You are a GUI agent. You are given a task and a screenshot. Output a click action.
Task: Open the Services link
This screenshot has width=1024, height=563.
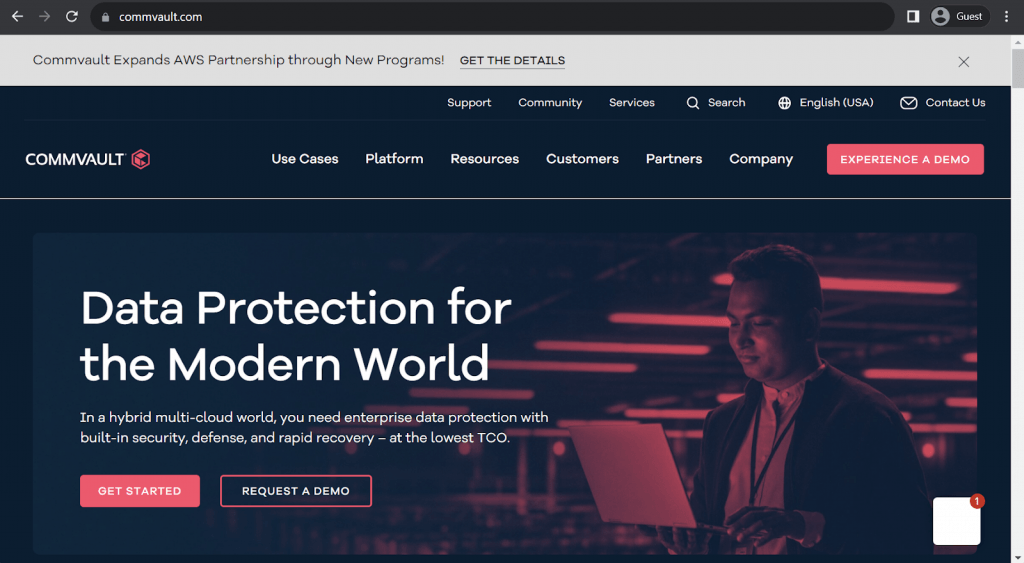(632, 103)
